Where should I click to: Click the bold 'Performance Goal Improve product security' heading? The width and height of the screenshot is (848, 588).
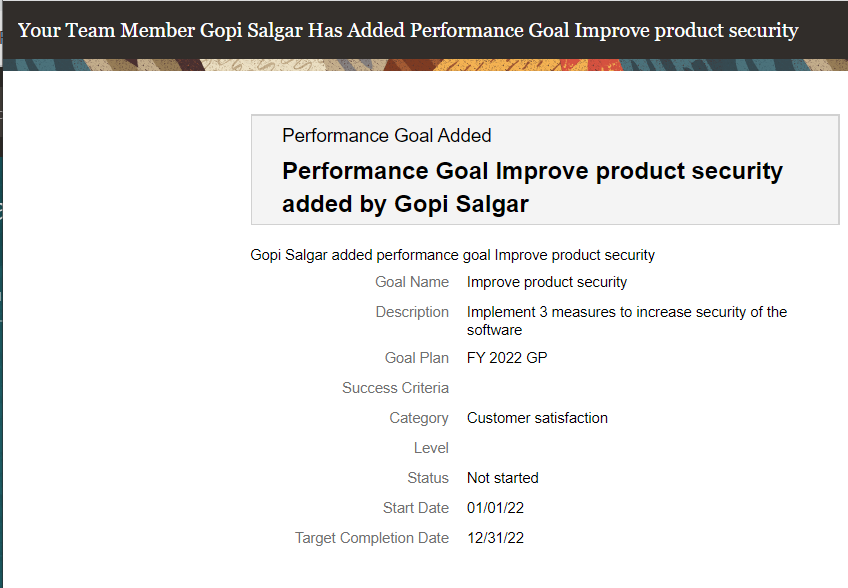point(532,171)
